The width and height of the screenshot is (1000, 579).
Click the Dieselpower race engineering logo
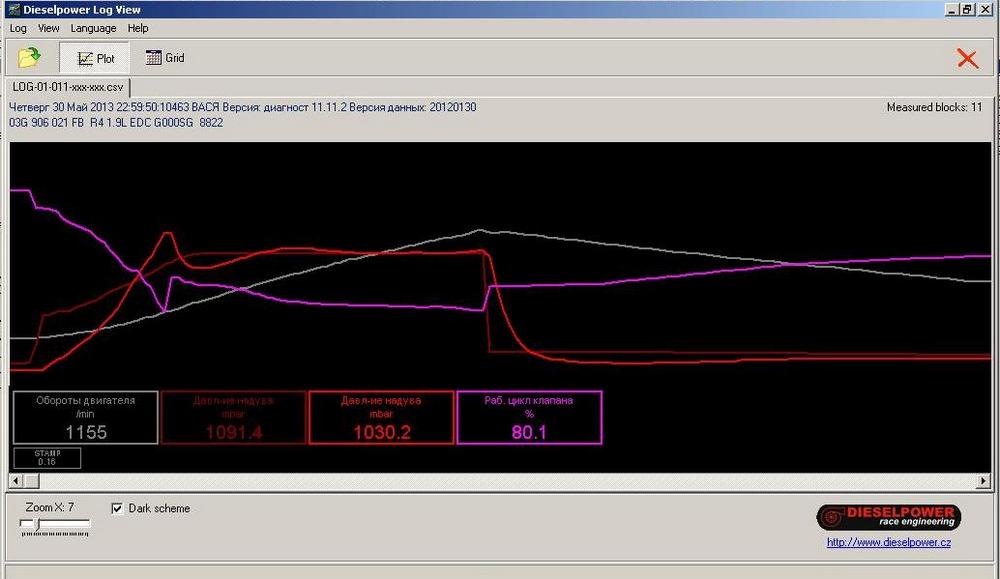pos(888,517)
